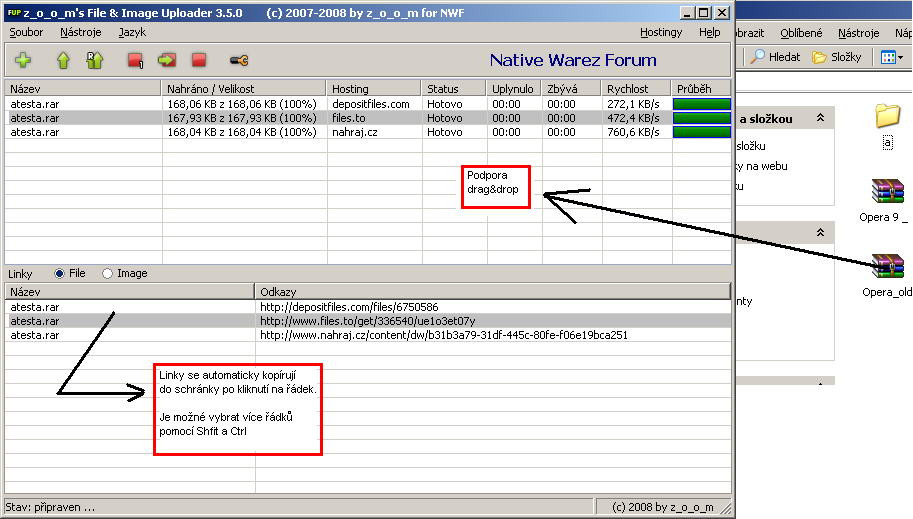The width and height of the screenshot is (913, 519).
Task: Click the plain red stop square icon
Action: click(199, 60)
